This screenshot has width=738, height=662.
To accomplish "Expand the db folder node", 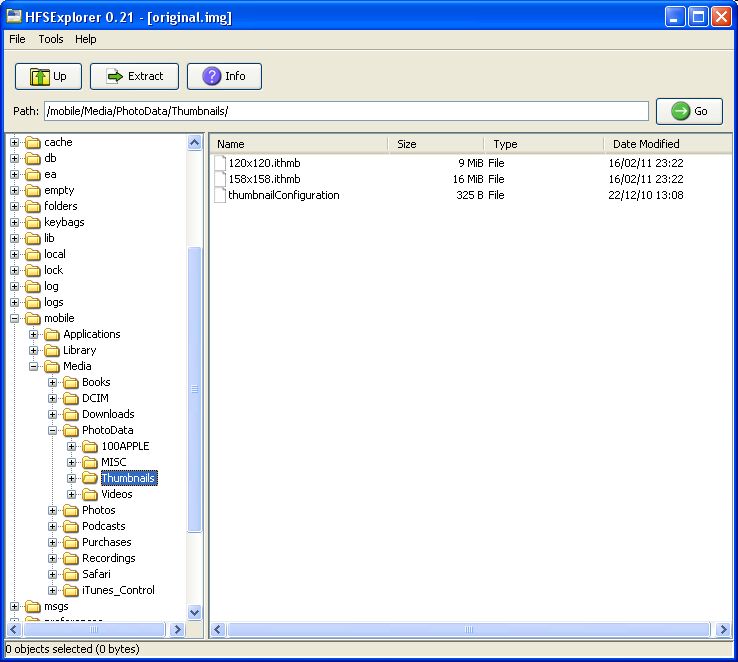I will pyautogui.click(x=15, y=159).
